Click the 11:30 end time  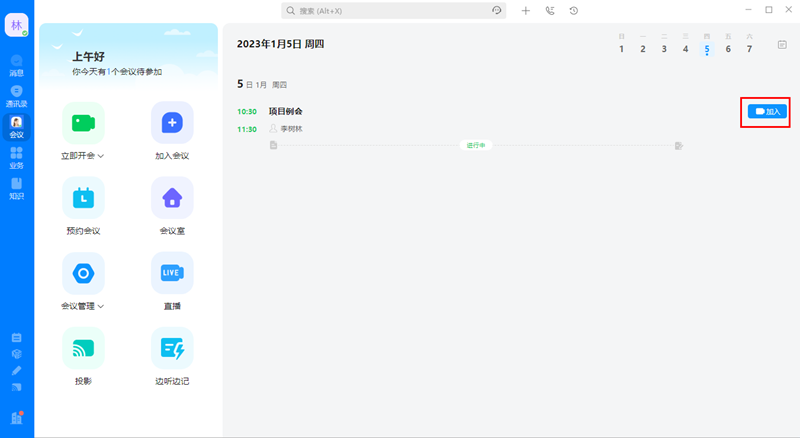click(247, 129)
